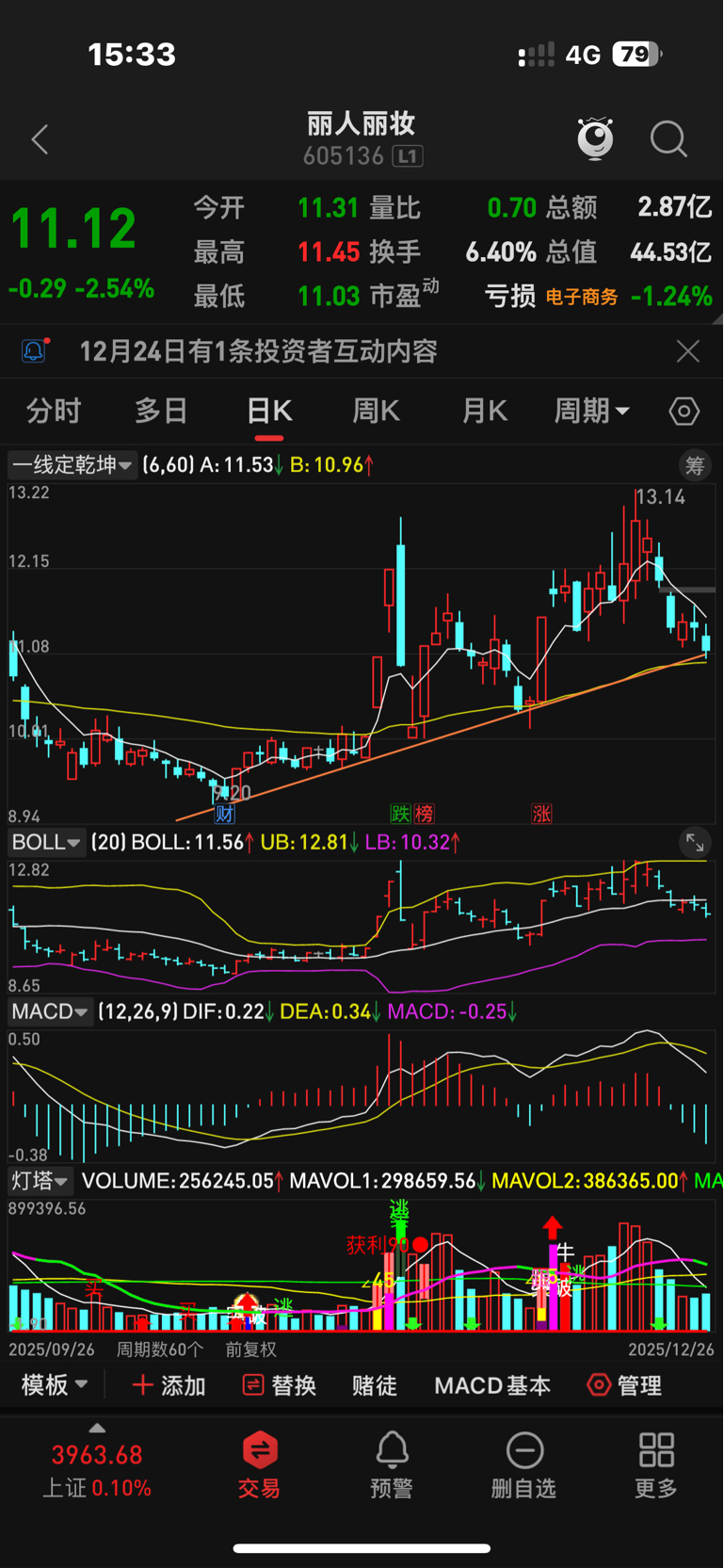Open 一线定乾坤 indicator dropdown
Image resolution: width=724 pixels, height=1568 pixels.
[x=72, y=465]
